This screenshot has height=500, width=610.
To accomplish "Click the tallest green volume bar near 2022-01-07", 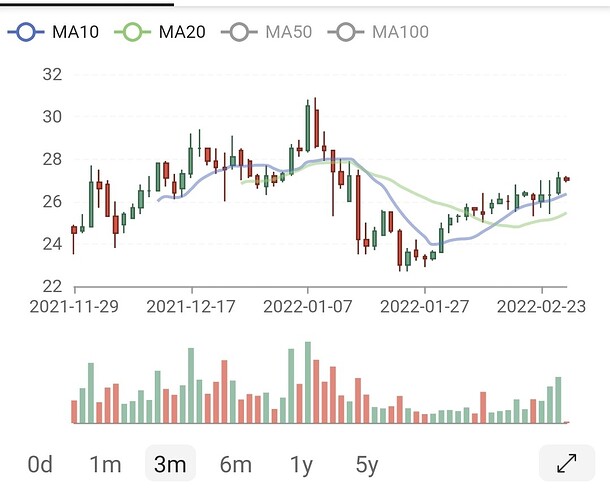I will click(308, 382).
